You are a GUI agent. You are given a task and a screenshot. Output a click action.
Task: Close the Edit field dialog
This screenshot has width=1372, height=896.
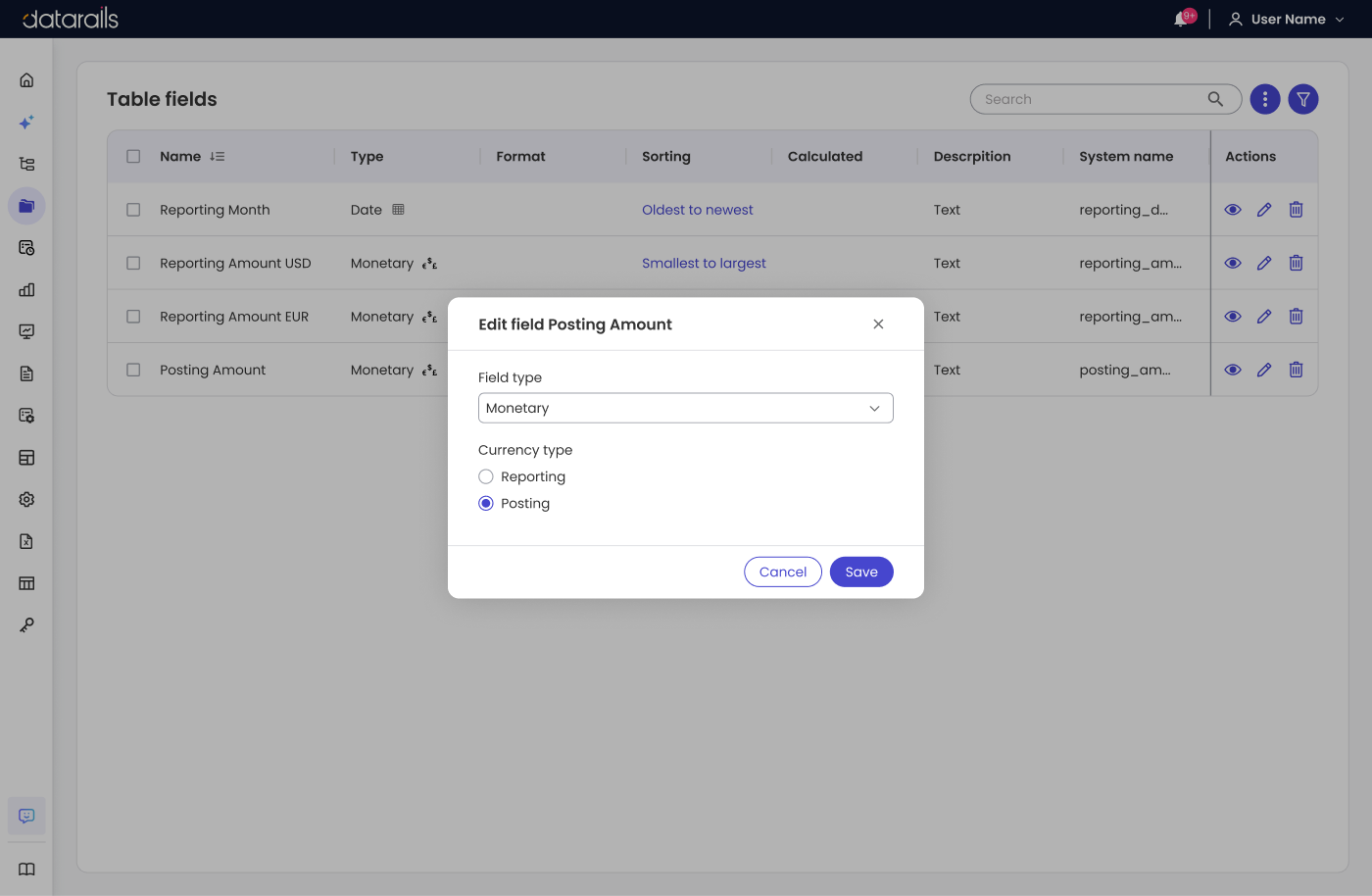point(878,324)
